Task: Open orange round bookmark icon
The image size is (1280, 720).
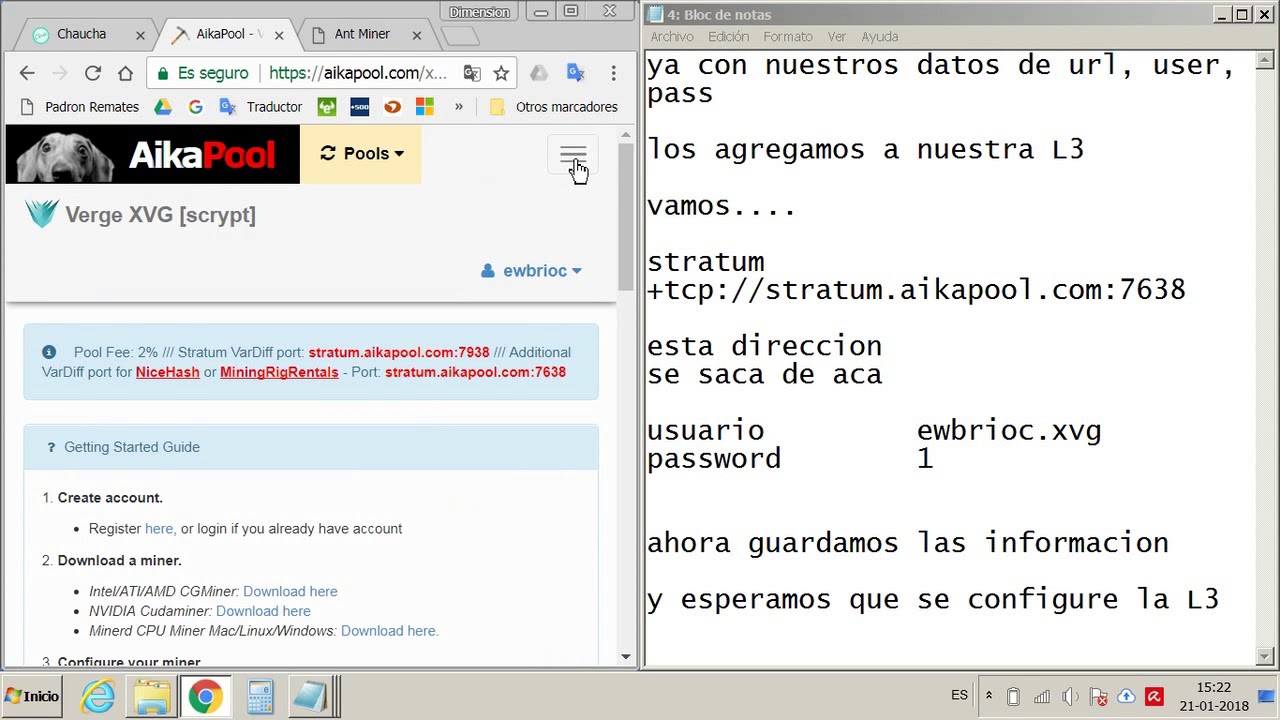Action: [393, 107]
